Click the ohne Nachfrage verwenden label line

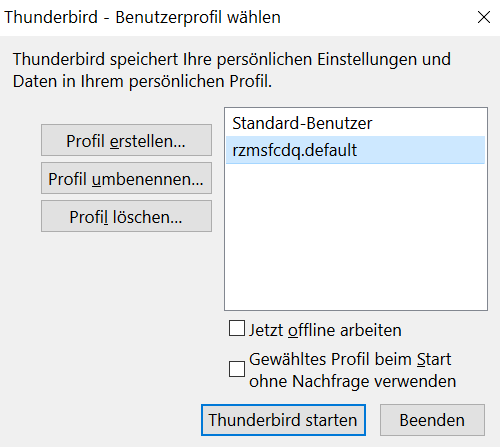[353, 381]
